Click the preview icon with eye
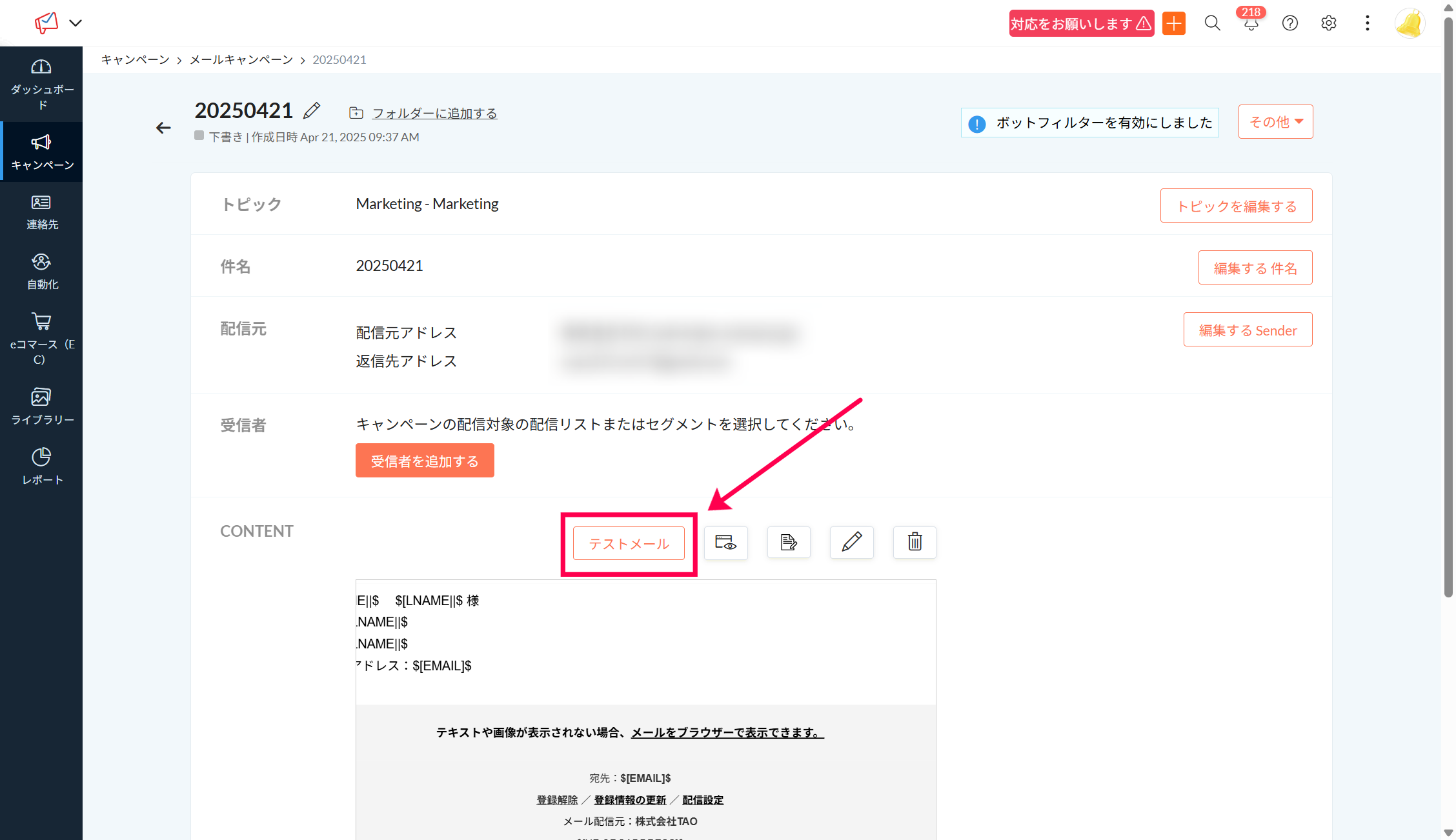This screenshot has height=840, width=1456. (x=725, y=543)
